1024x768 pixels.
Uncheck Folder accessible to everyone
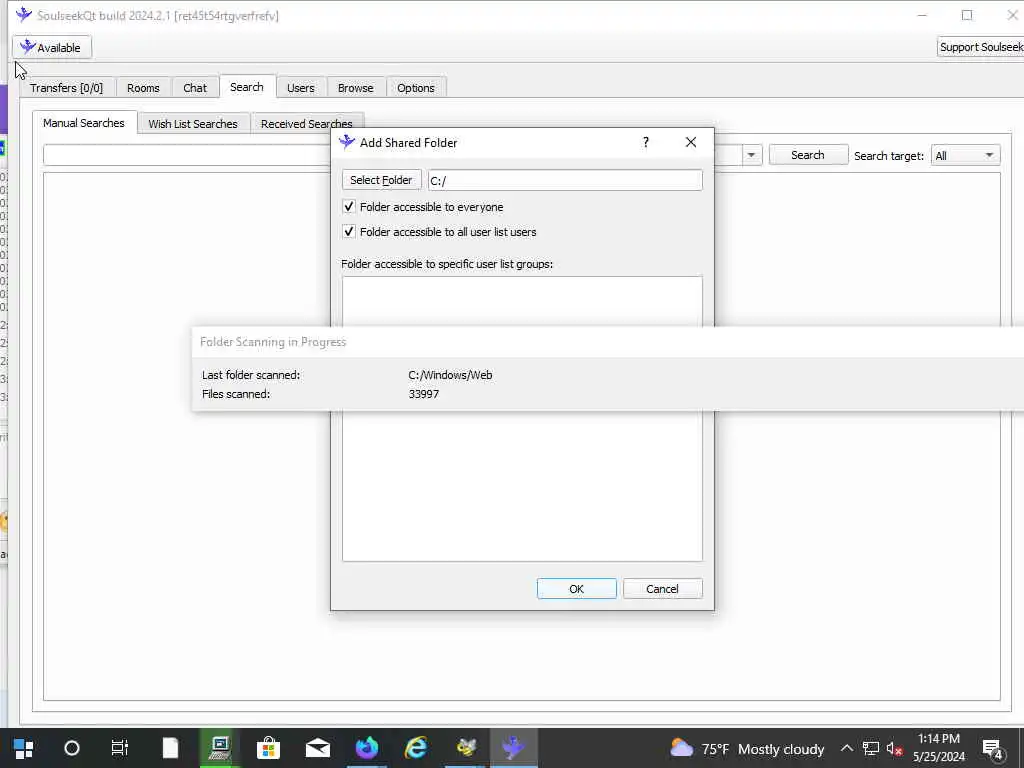[349, 207]
